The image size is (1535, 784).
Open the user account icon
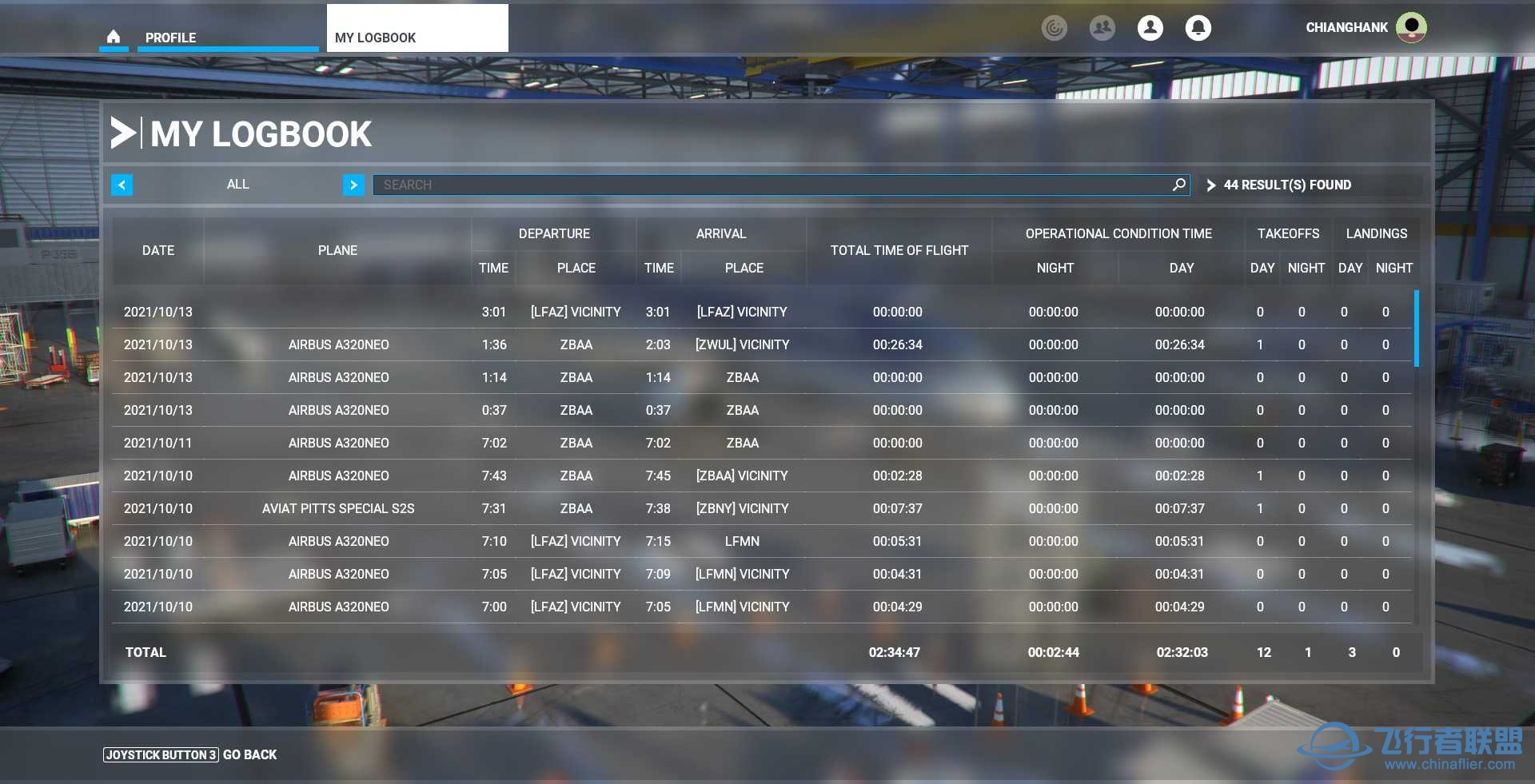click(1150, 28)
